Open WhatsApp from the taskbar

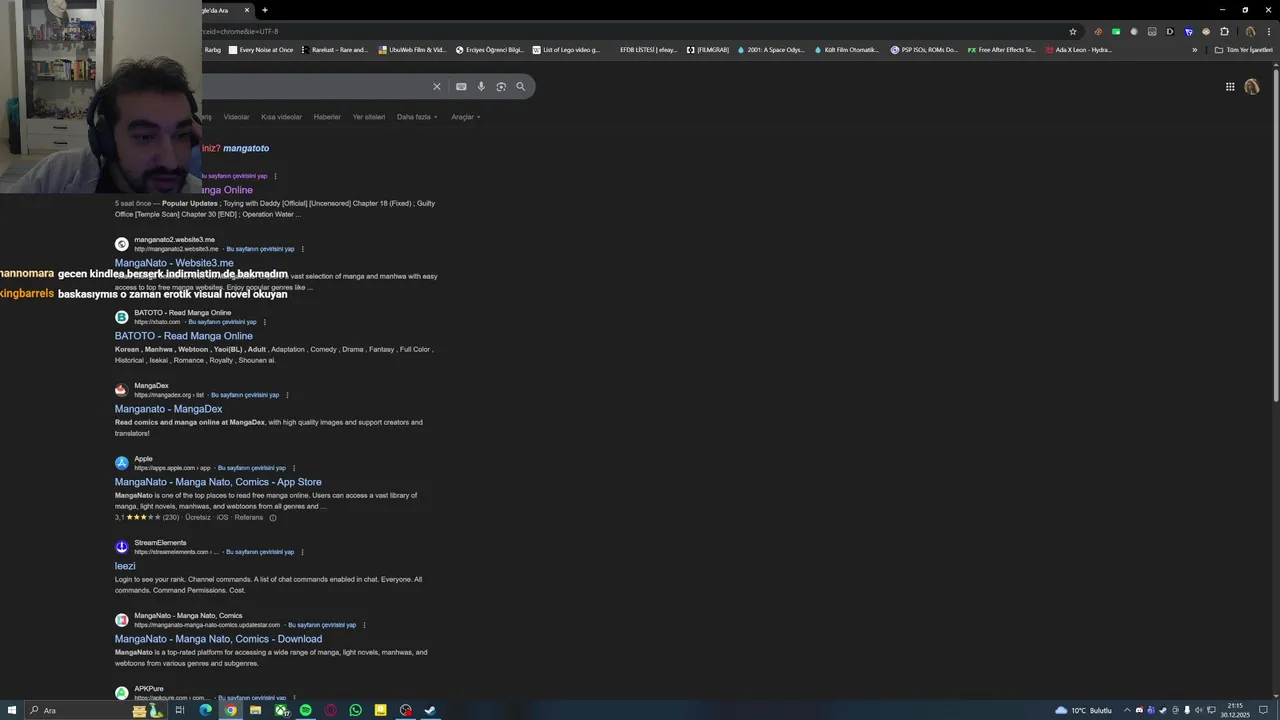(355, 710)
